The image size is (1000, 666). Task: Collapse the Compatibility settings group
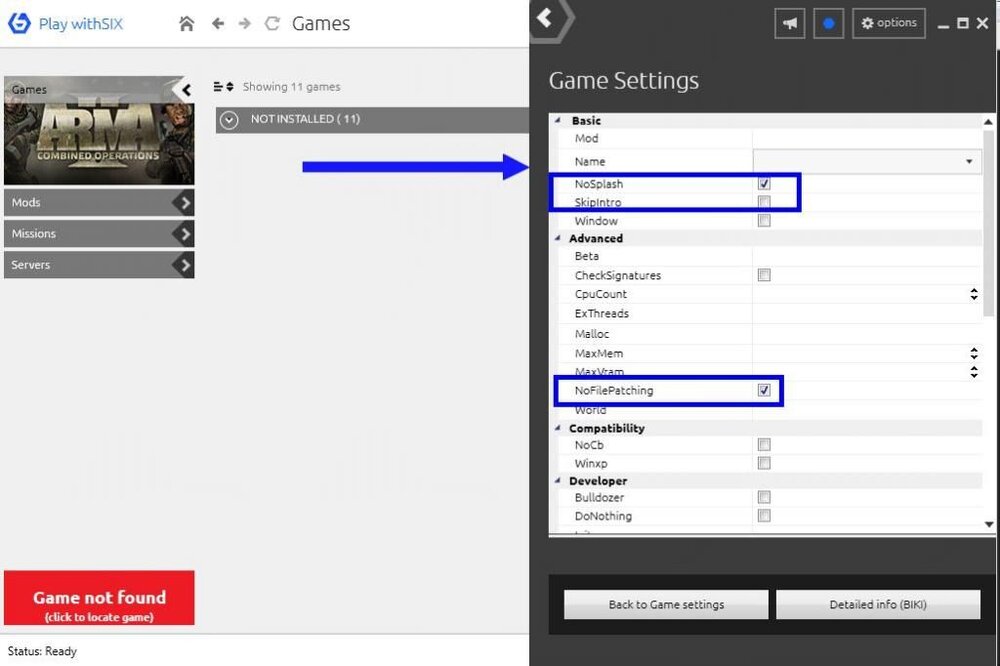557,428
